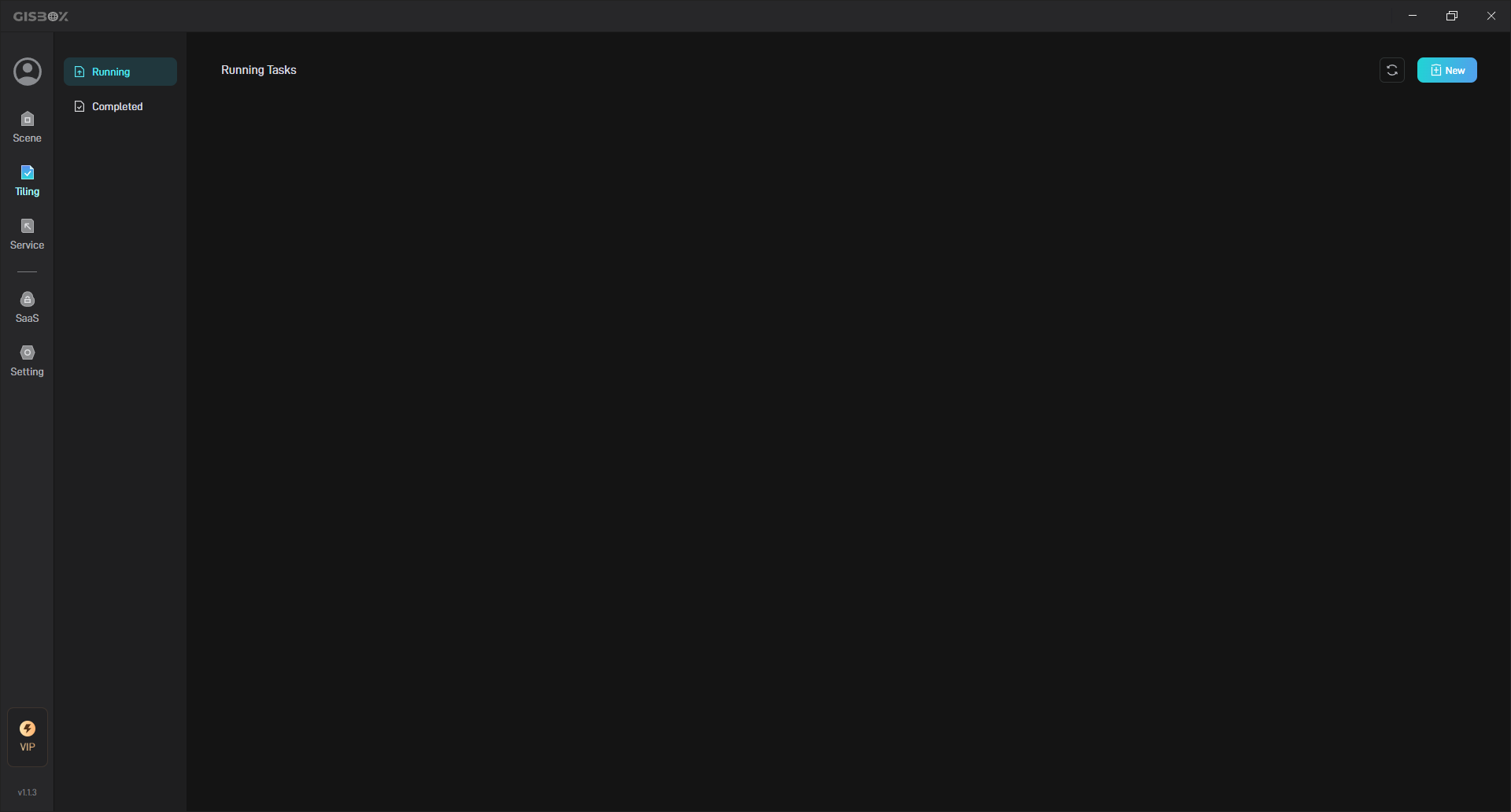This screenshot has height=812, width=1511.
Task: Click the v1.1.3 version label
Action: point(28,792)
